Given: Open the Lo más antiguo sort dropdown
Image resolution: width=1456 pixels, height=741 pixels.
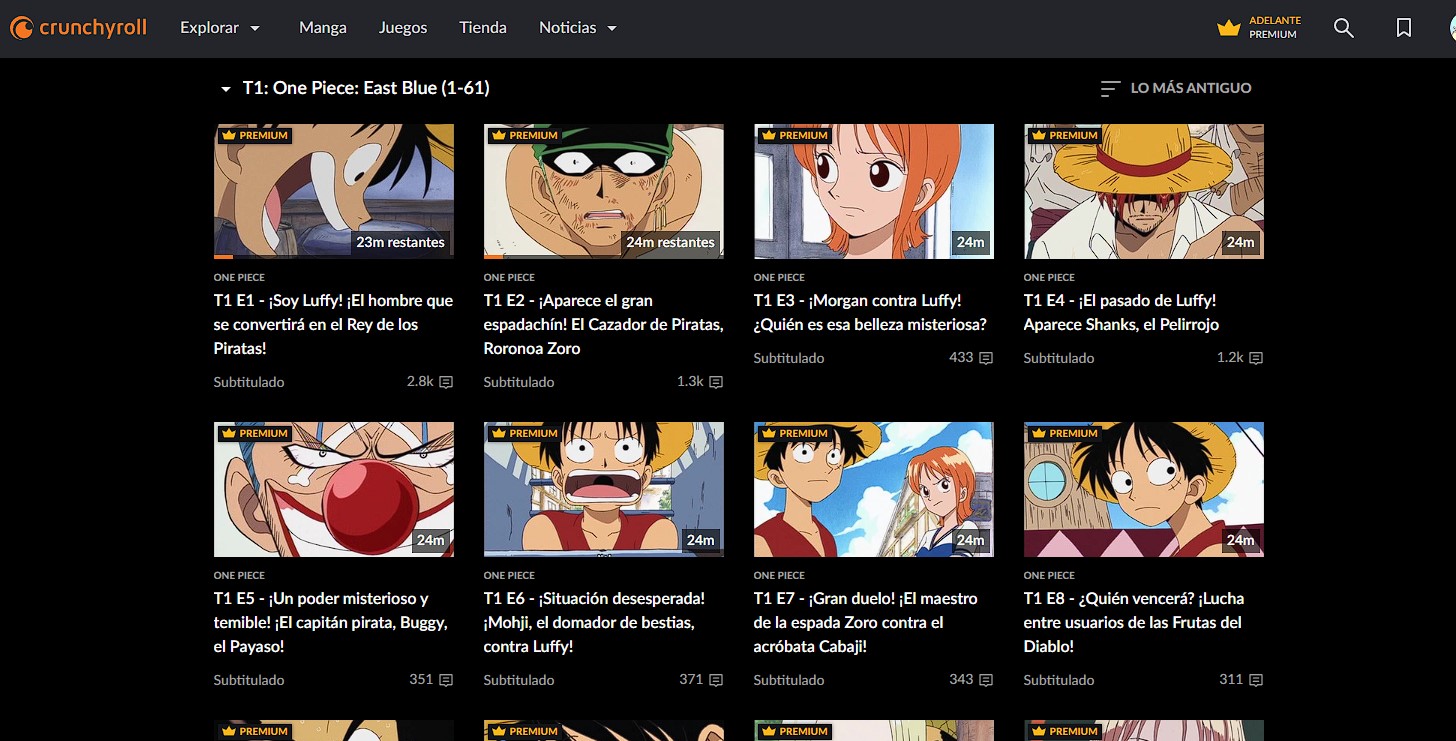Looking at the screenshot, I should [x=1176, y=88].
